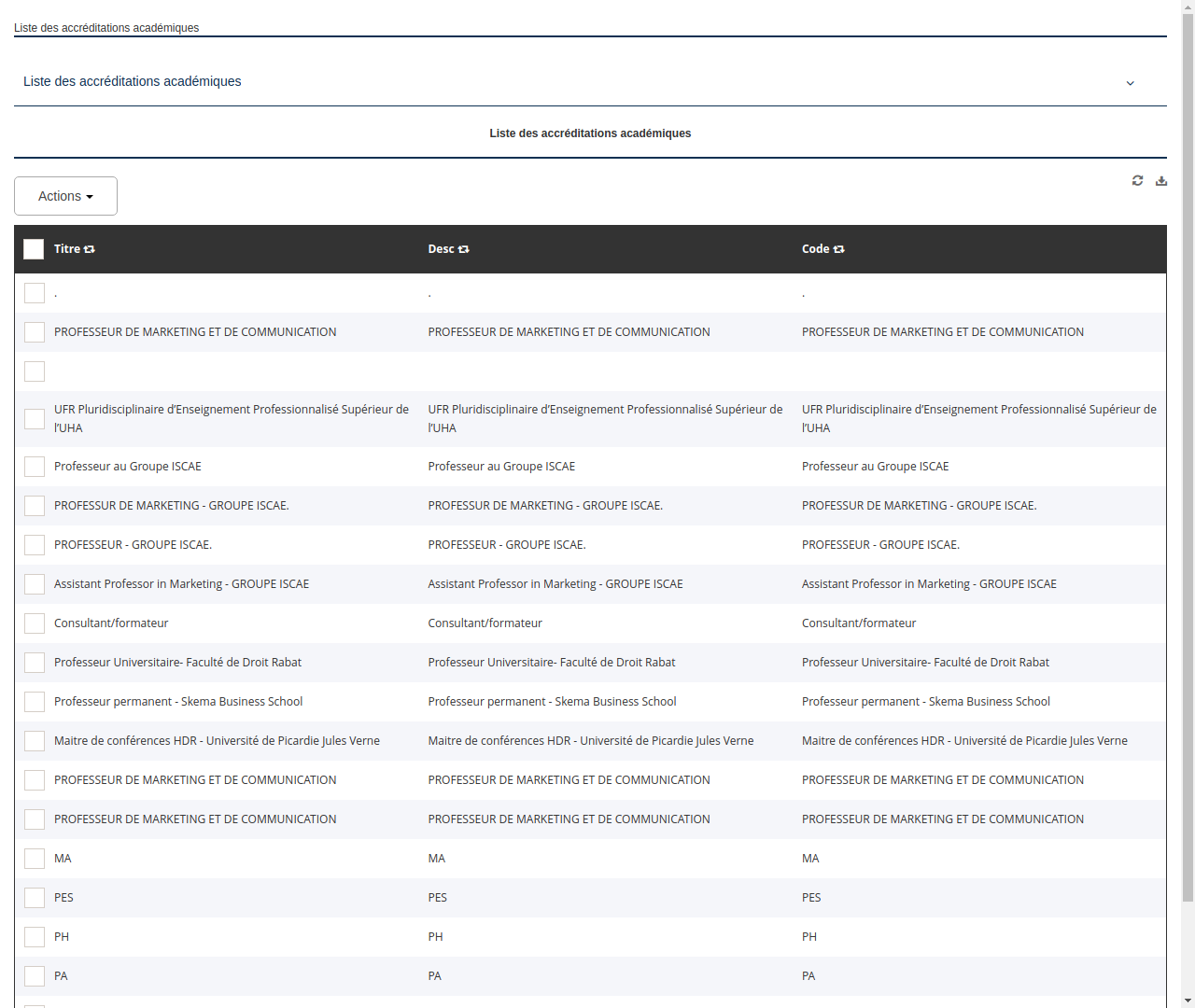This screenshot has height=1008, width=1195.
Task: Click the sort icon next to Desc column
Action: [464, 248]
